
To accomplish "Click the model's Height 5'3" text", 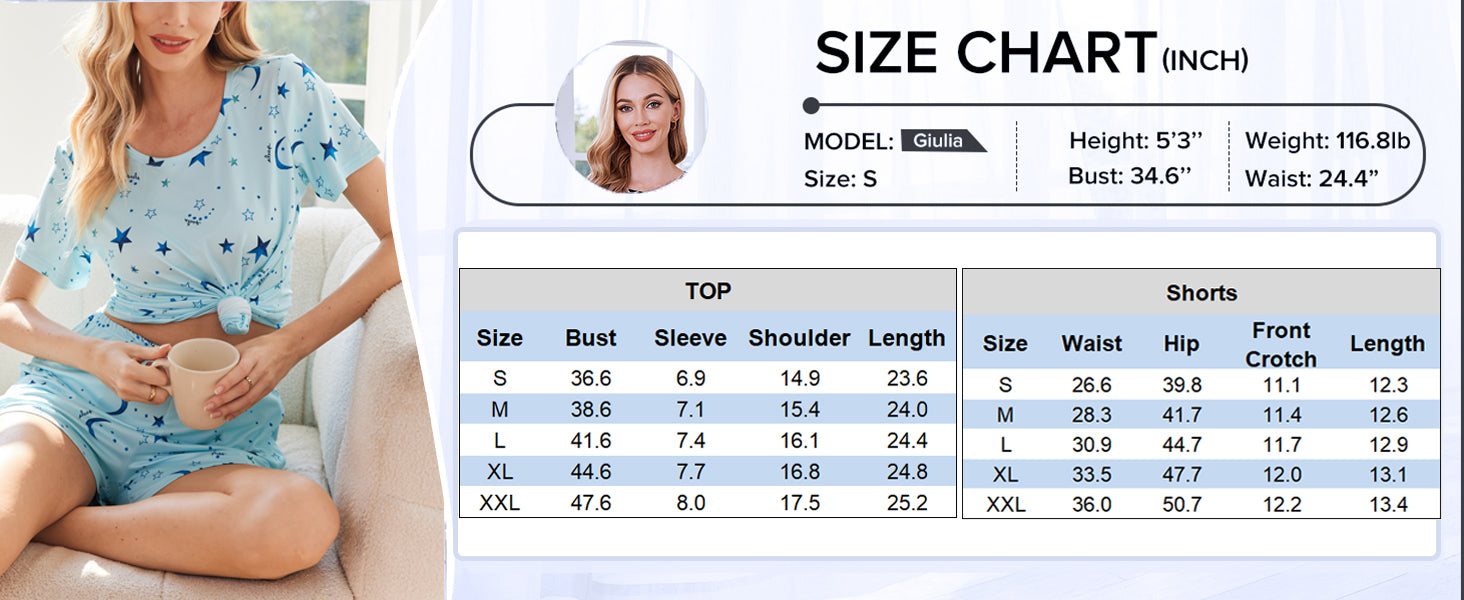I will click(1135, 141).
